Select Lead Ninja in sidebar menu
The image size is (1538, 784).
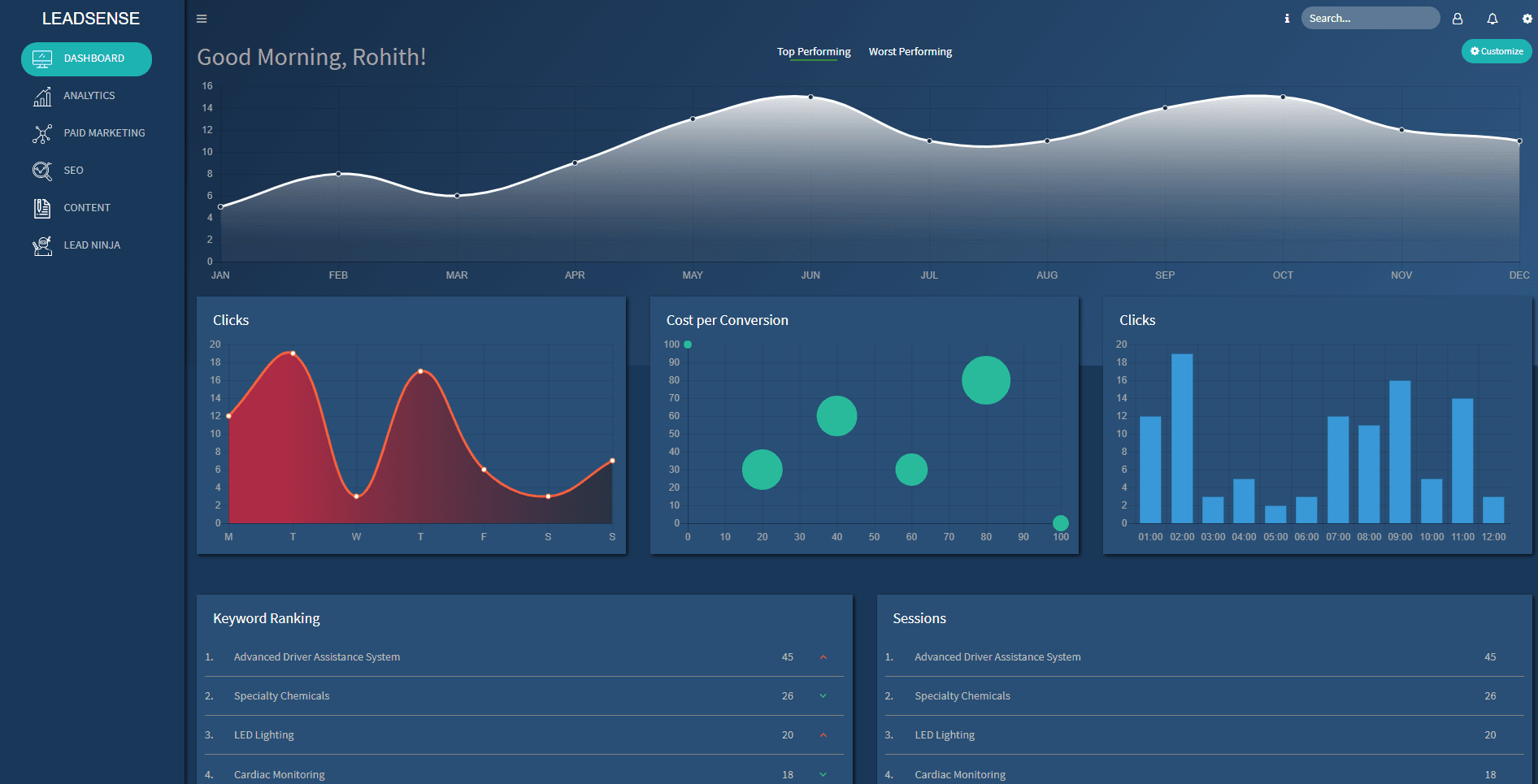[x=92, y=245]
